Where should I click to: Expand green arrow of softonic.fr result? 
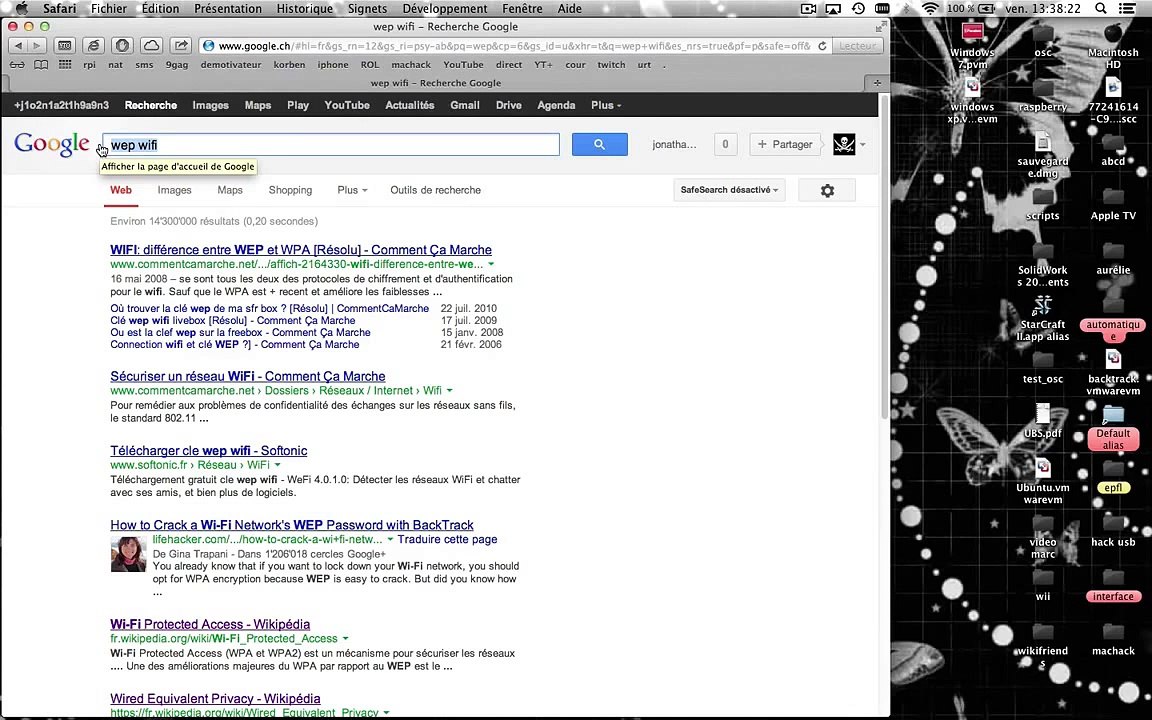(x=277, y=465)
